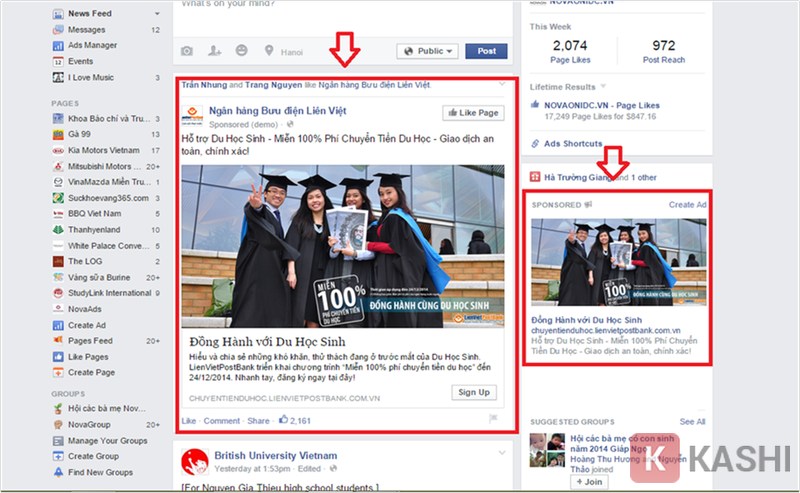Viewport: 800px width, 493px height.
Task: Click the right-column sponsored ad thumbnail image
Action: pos(619,262)
